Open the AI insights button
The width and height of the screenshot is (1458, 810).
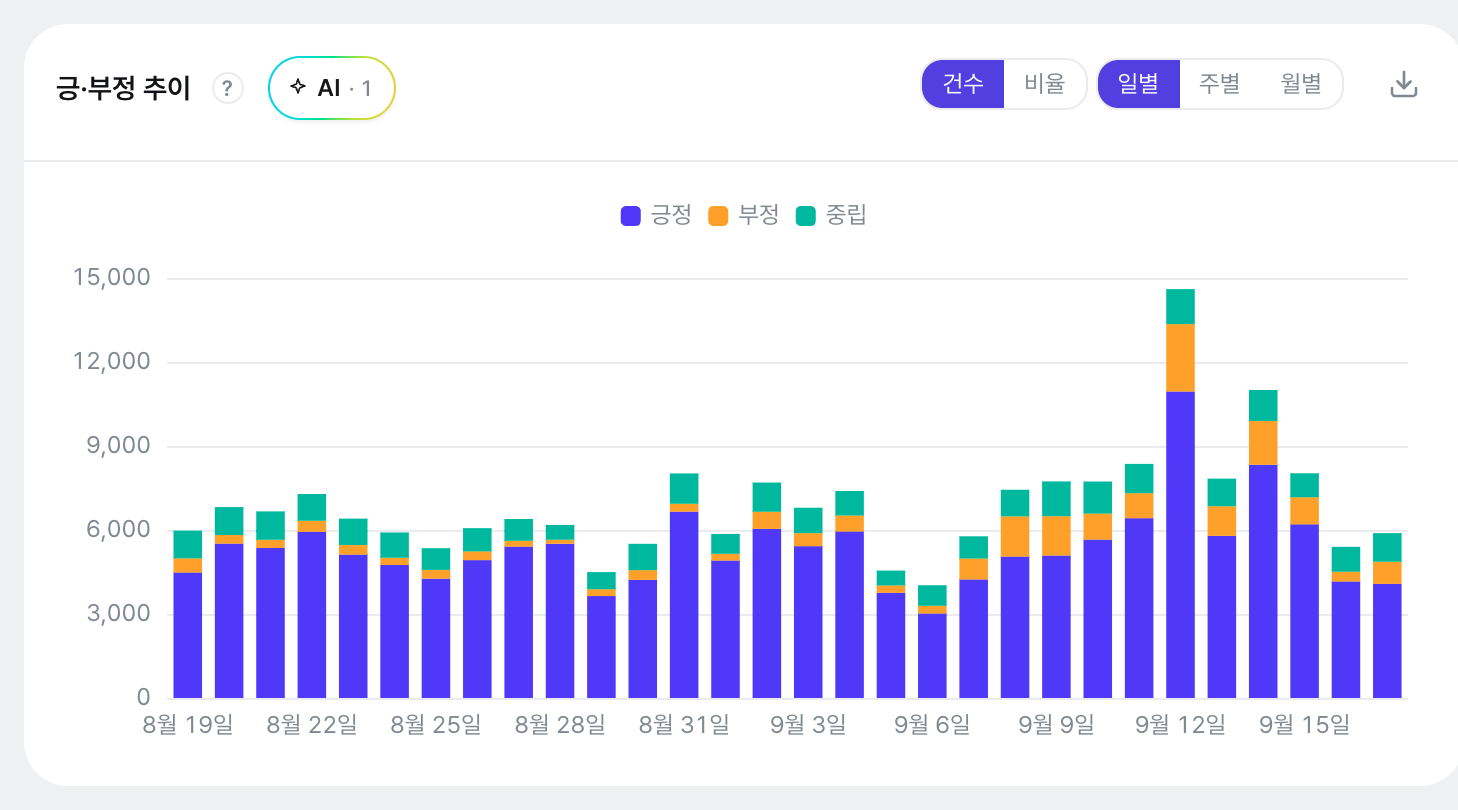(x=332, y=88)
